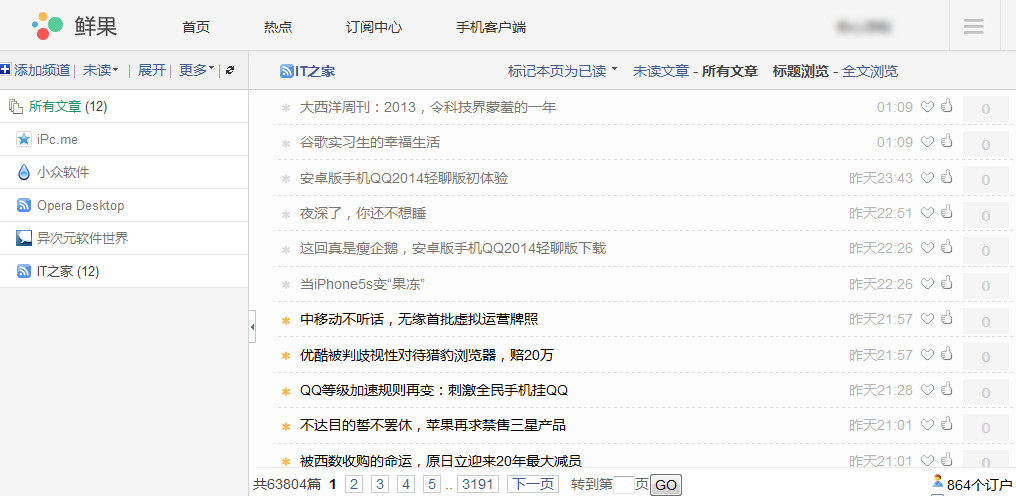Open the 标记本页为已读 dropdown
The width and height of the screenshot is (1016, 496).
pyautogui.click(x=562, y=71)
